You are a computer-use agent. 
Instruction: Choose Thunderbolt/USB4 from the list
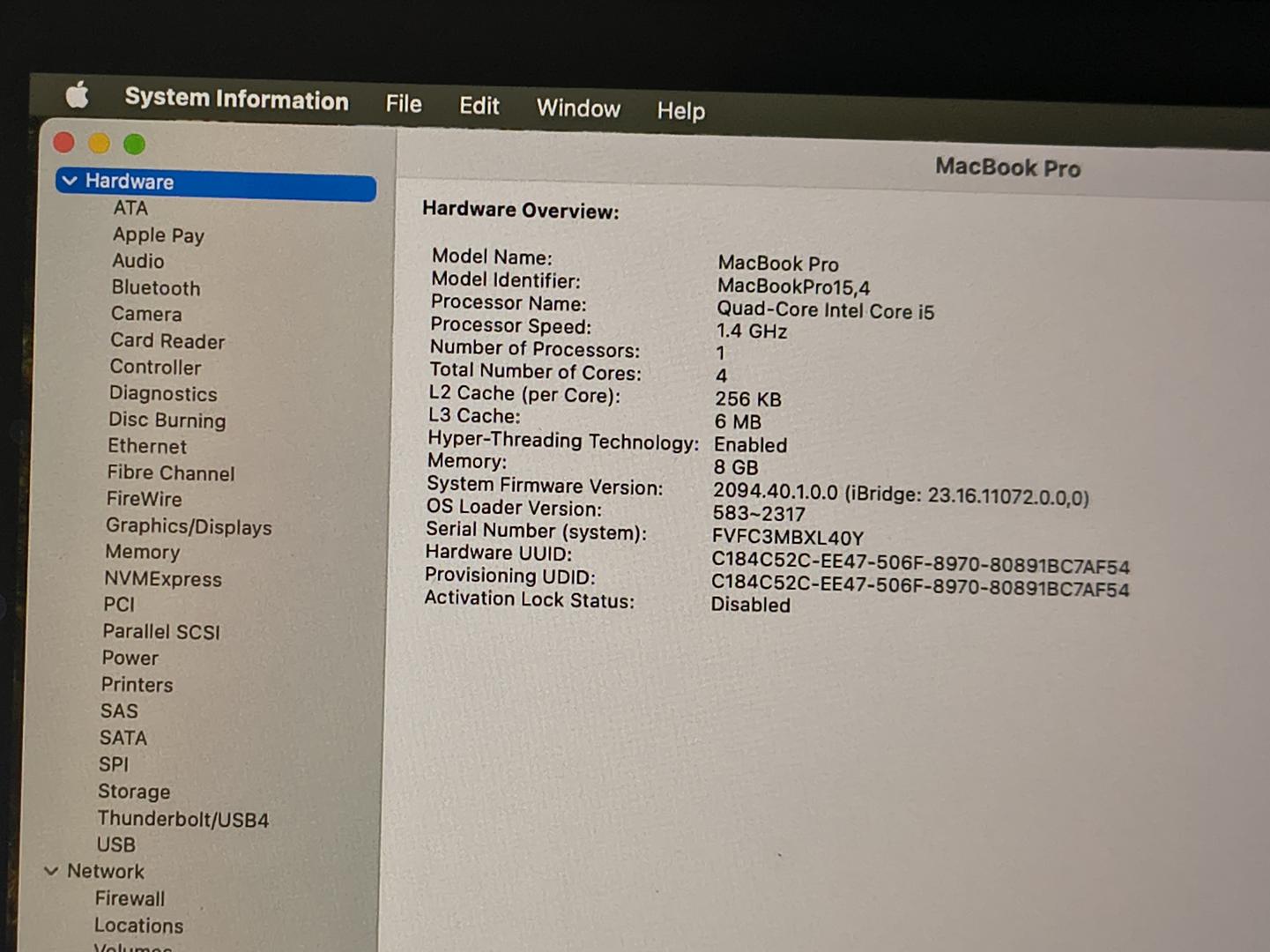pyautogui.click(x=183, y=819)
